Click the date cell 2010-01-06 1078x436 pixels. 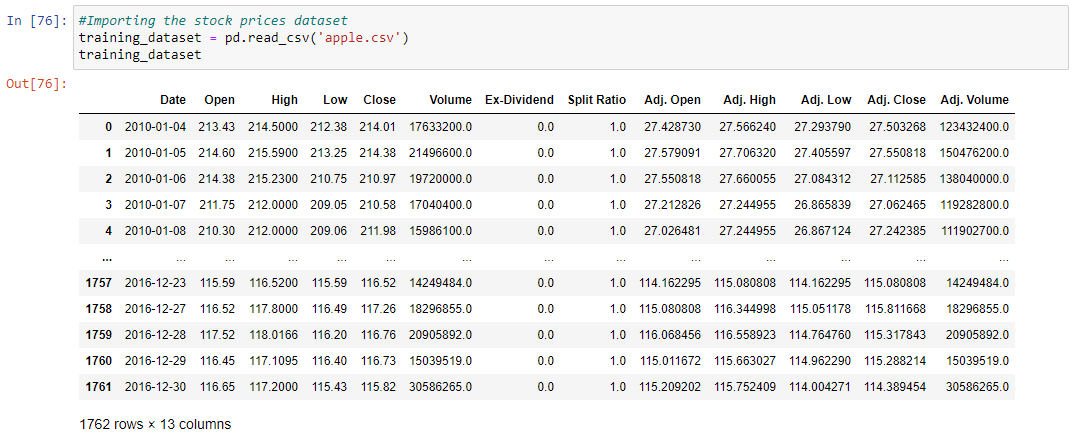[155, 178]
